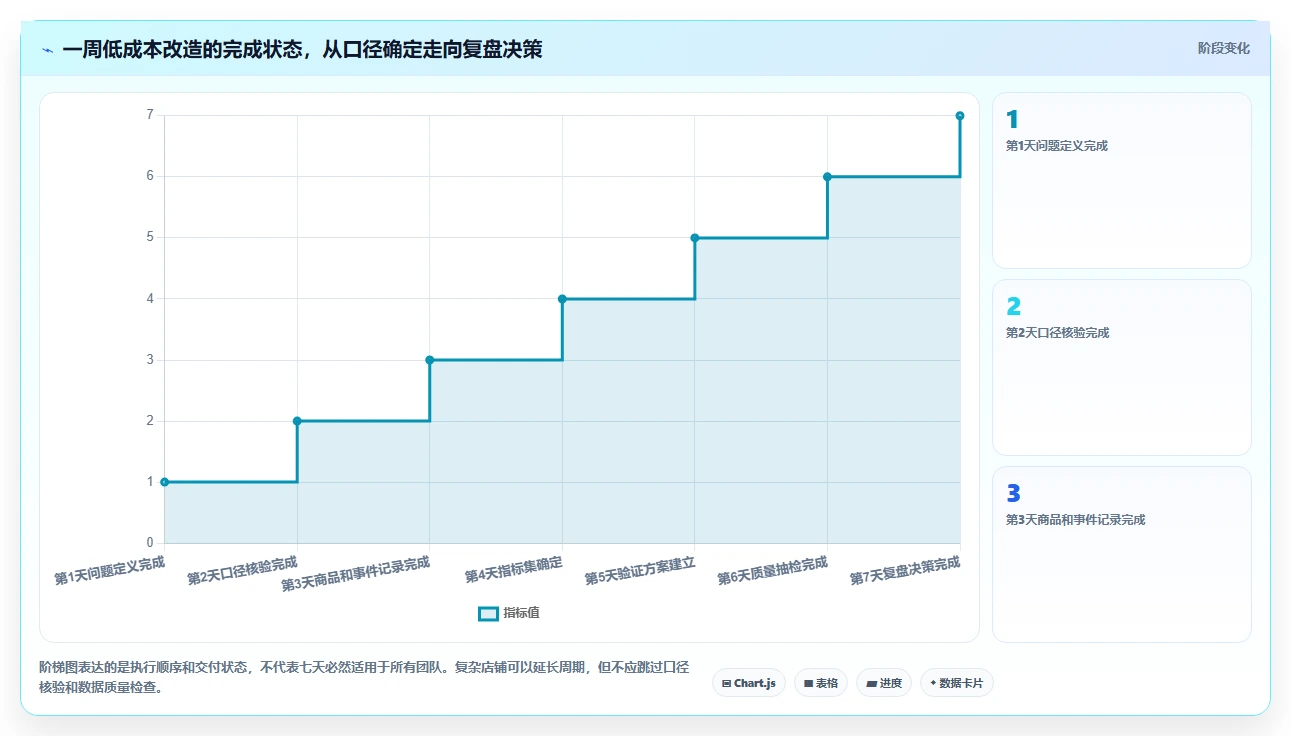Select the 数据卡片 tag chip
Screen dimensions: 1291x736
(x=957, y=683)
